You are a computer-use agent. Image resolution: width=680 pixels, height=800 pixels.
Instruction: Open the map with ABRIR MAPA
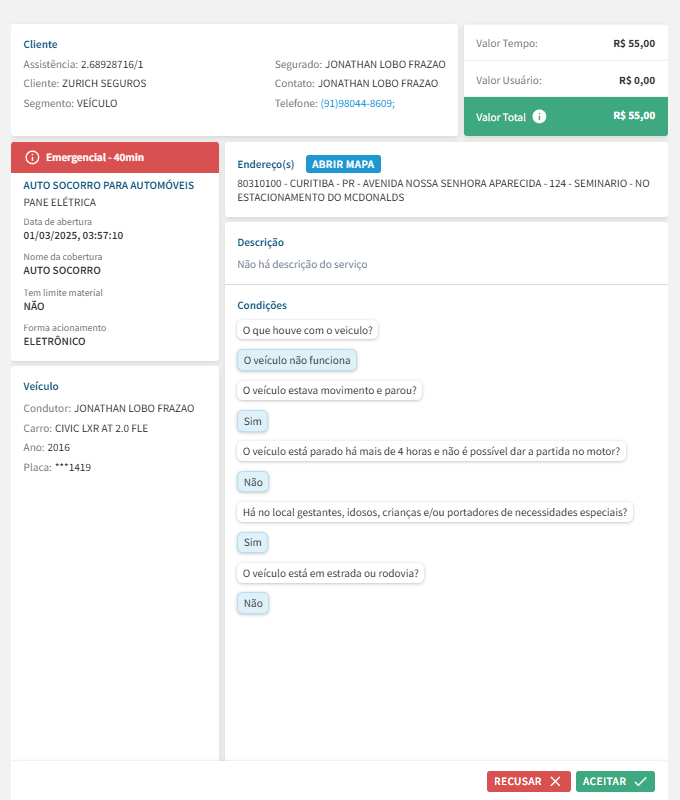pyautogui.click(x=343, y=164)
